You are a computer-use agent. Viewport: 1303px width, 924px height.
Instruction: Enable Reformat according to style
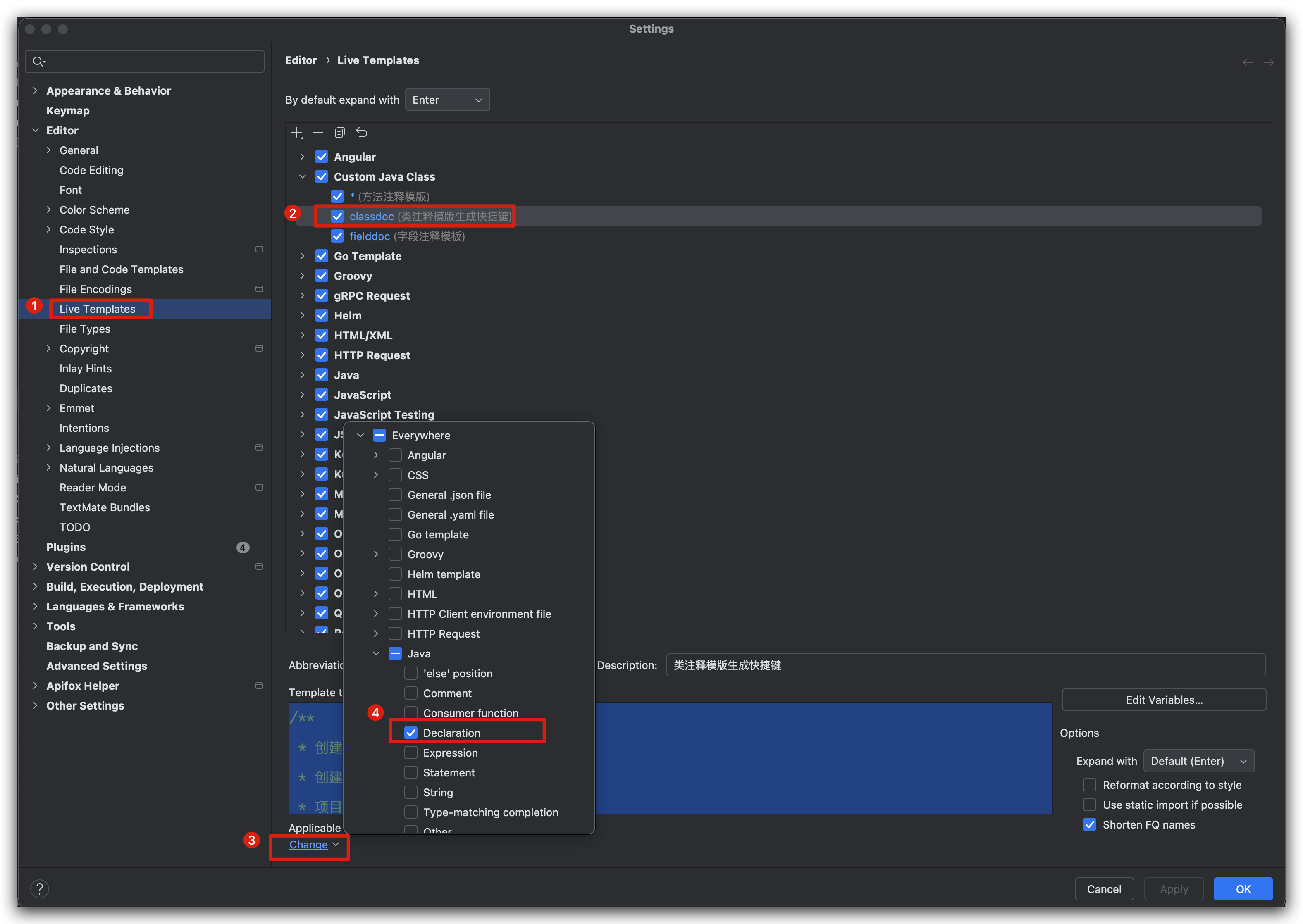coord(1090,785)
